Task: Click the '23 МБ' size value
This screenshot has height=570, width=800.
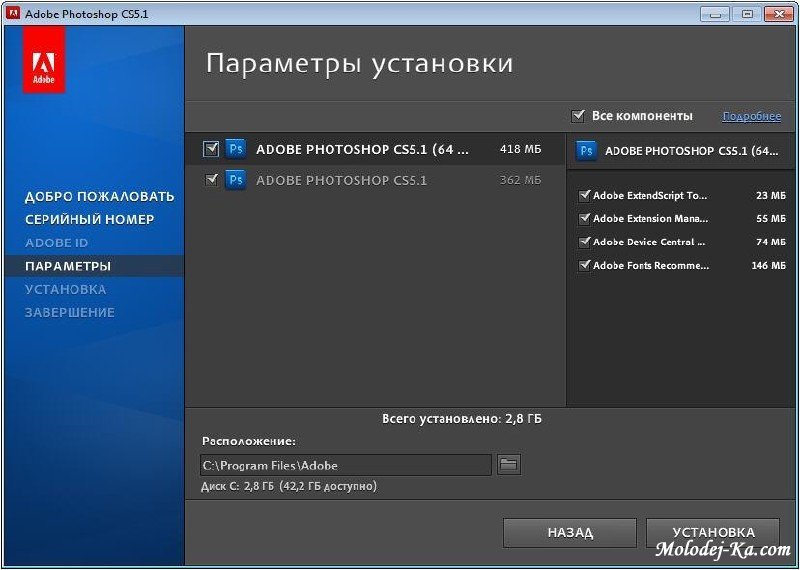Action: (x=771, y=195)
